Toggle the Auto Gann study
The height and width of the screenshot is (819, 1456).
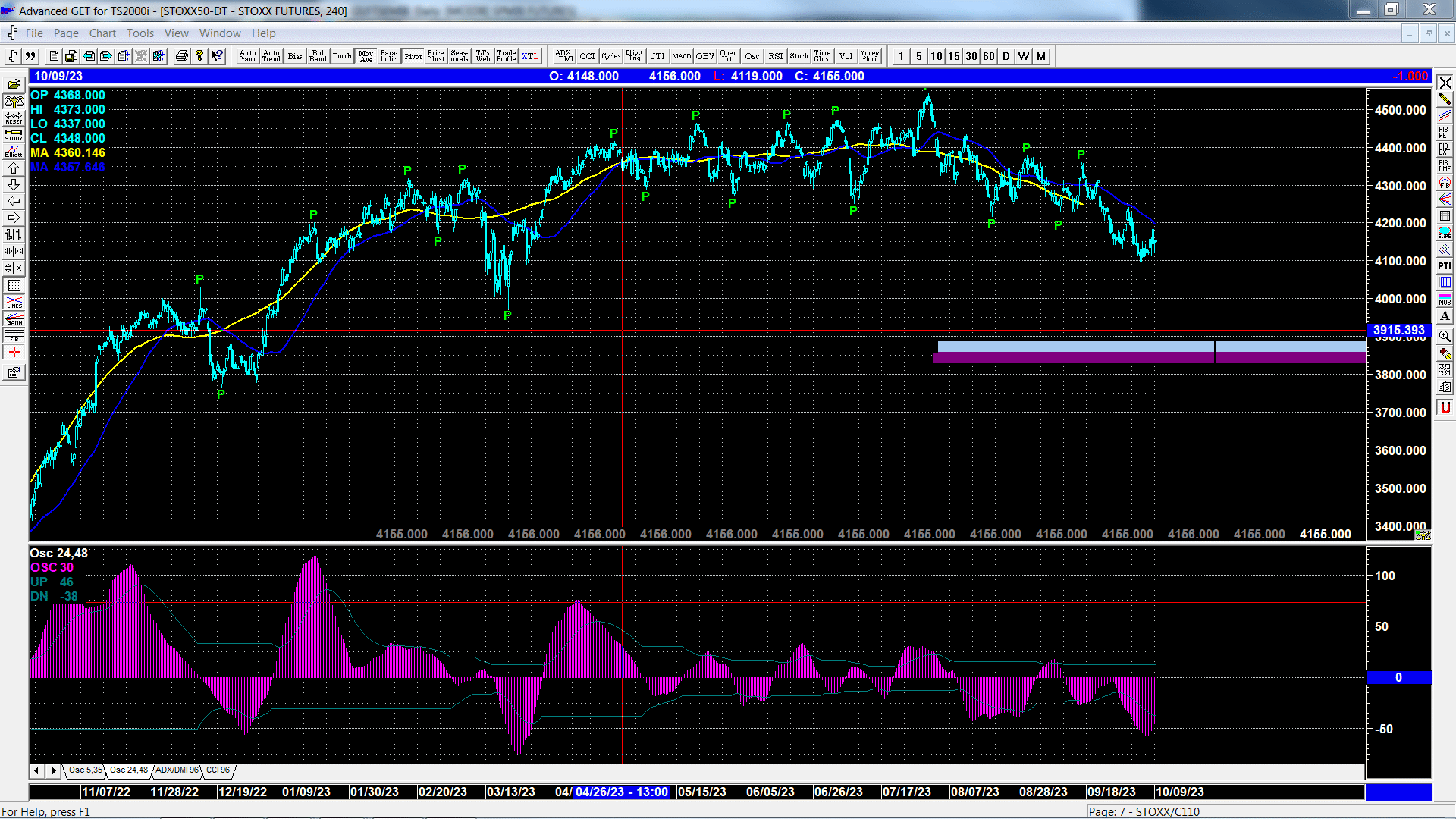(x=247, y=56)
